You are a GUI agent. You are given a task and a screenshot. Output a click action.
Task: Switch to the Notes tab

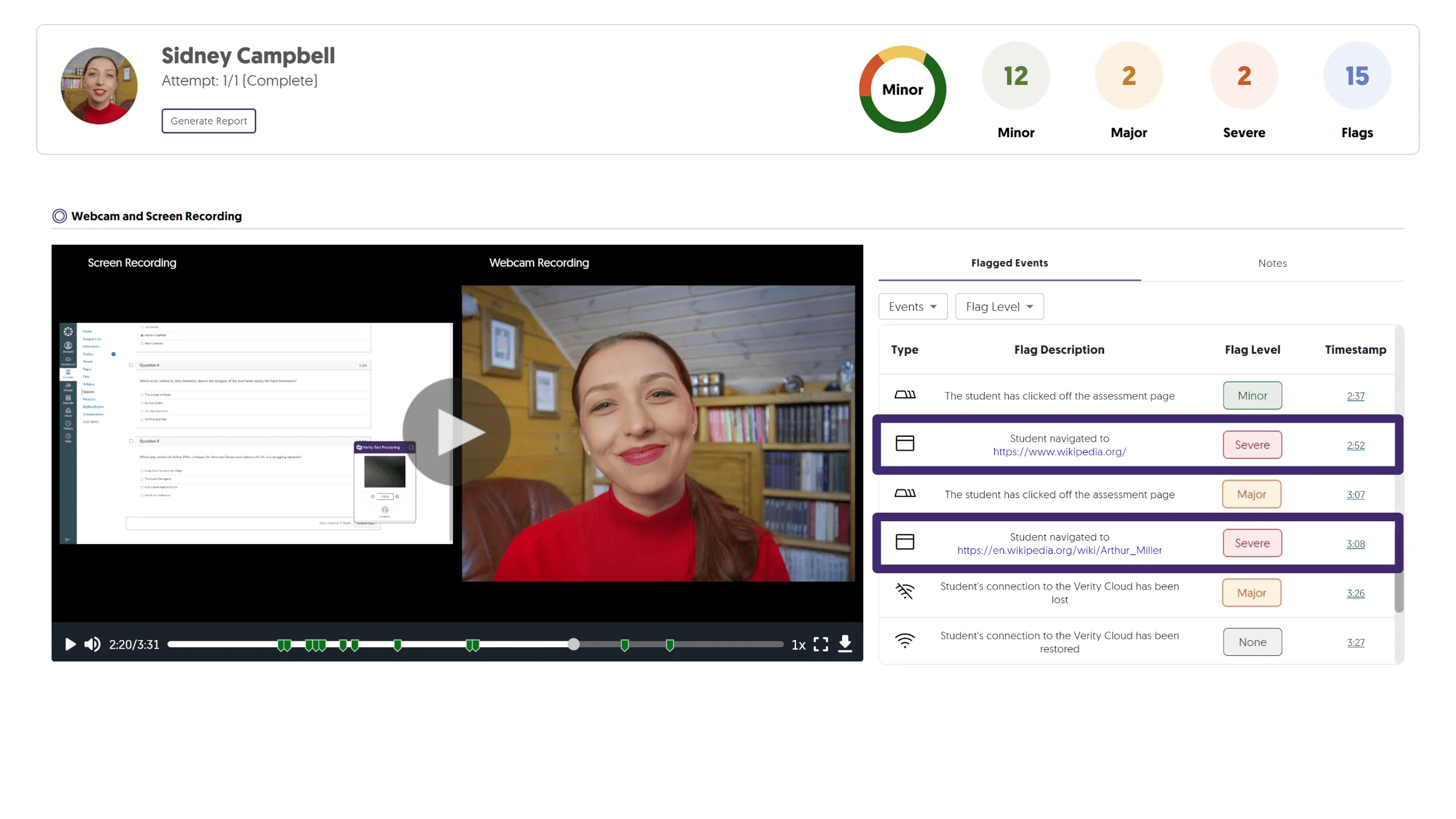point(1272,263)
